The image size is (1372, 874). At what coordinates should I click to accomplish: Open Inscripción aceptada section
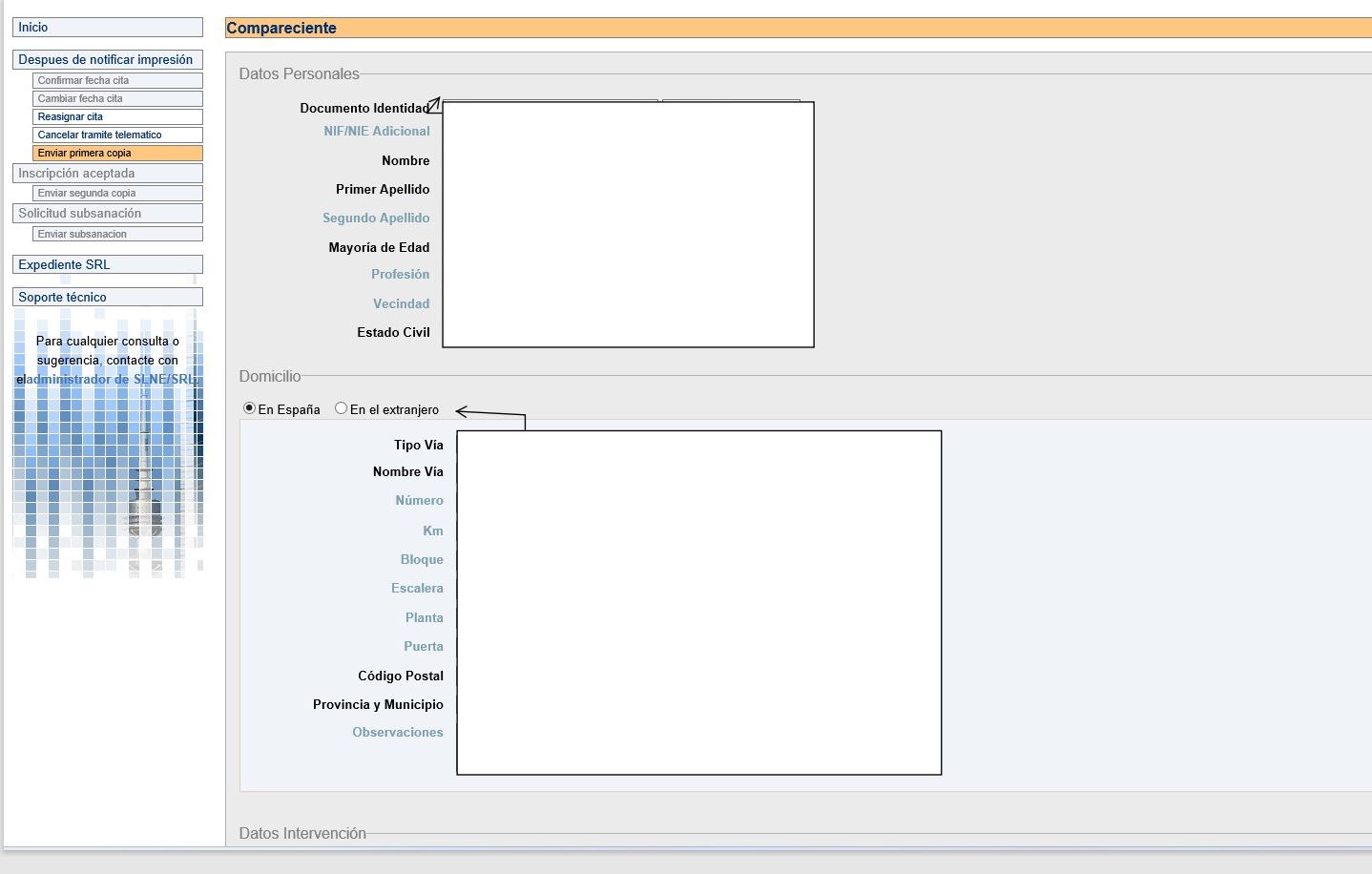(107, 174)
